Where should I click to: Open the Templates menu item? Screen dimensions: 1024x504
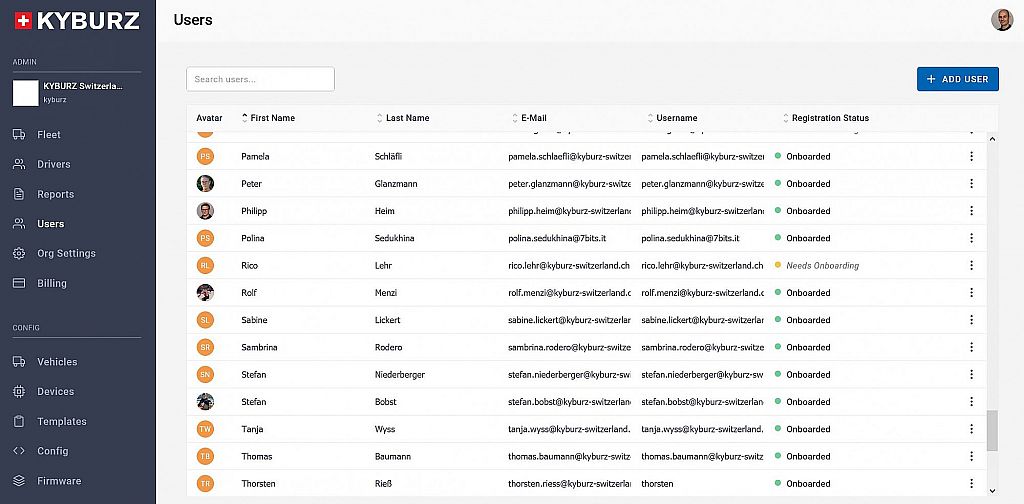pos(62,422)
